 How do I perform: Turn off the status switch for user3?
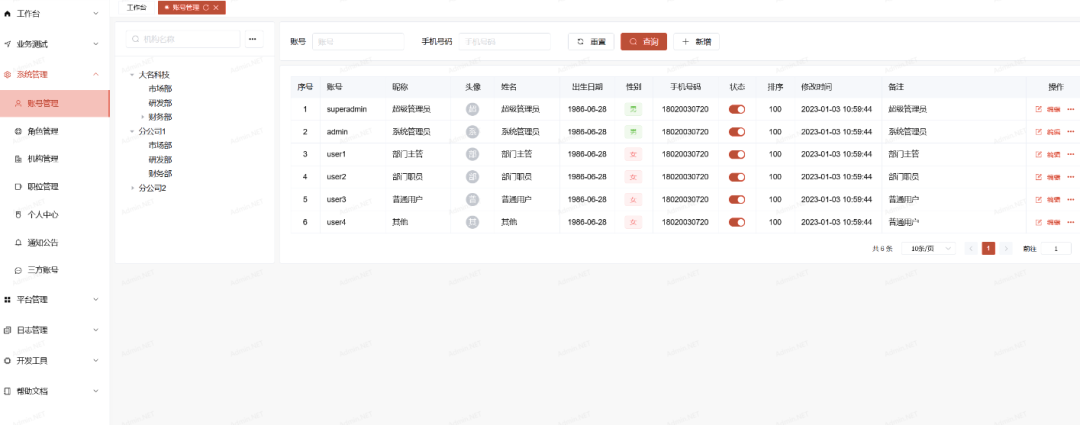click(737, 200)
